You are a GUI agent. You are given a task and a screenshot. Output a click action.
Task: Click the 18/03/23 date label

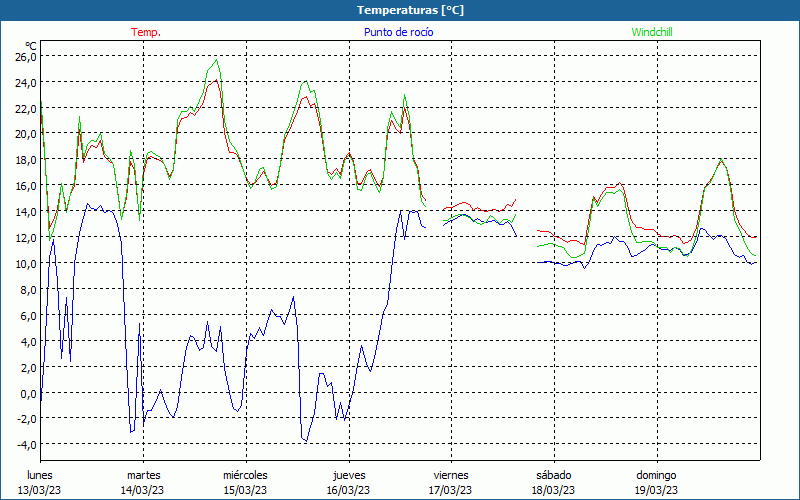[553, 490]
